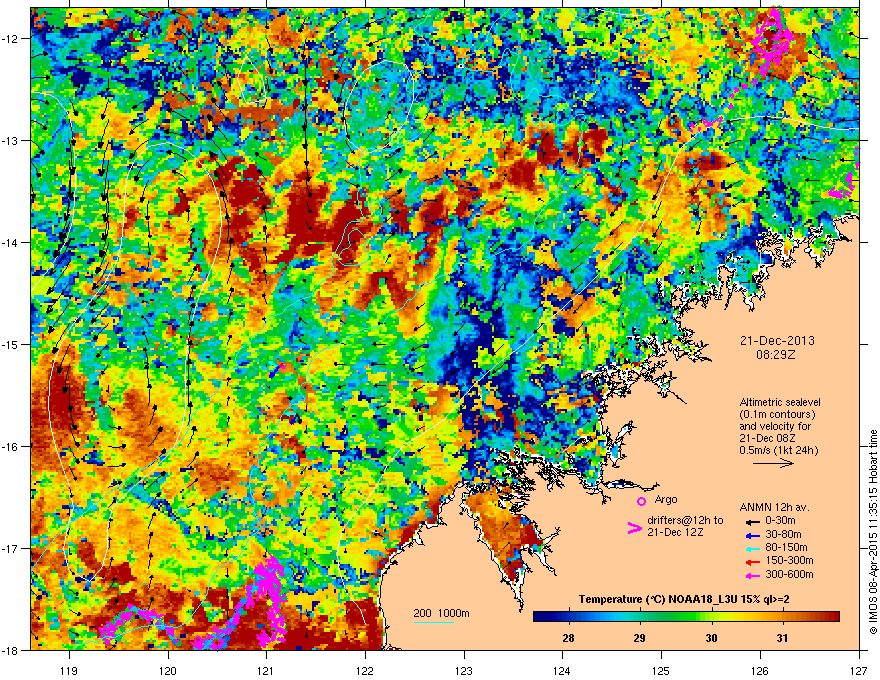
Task: Click the blue 30-80m ANMN arrow
Action: tap(752, 535)
